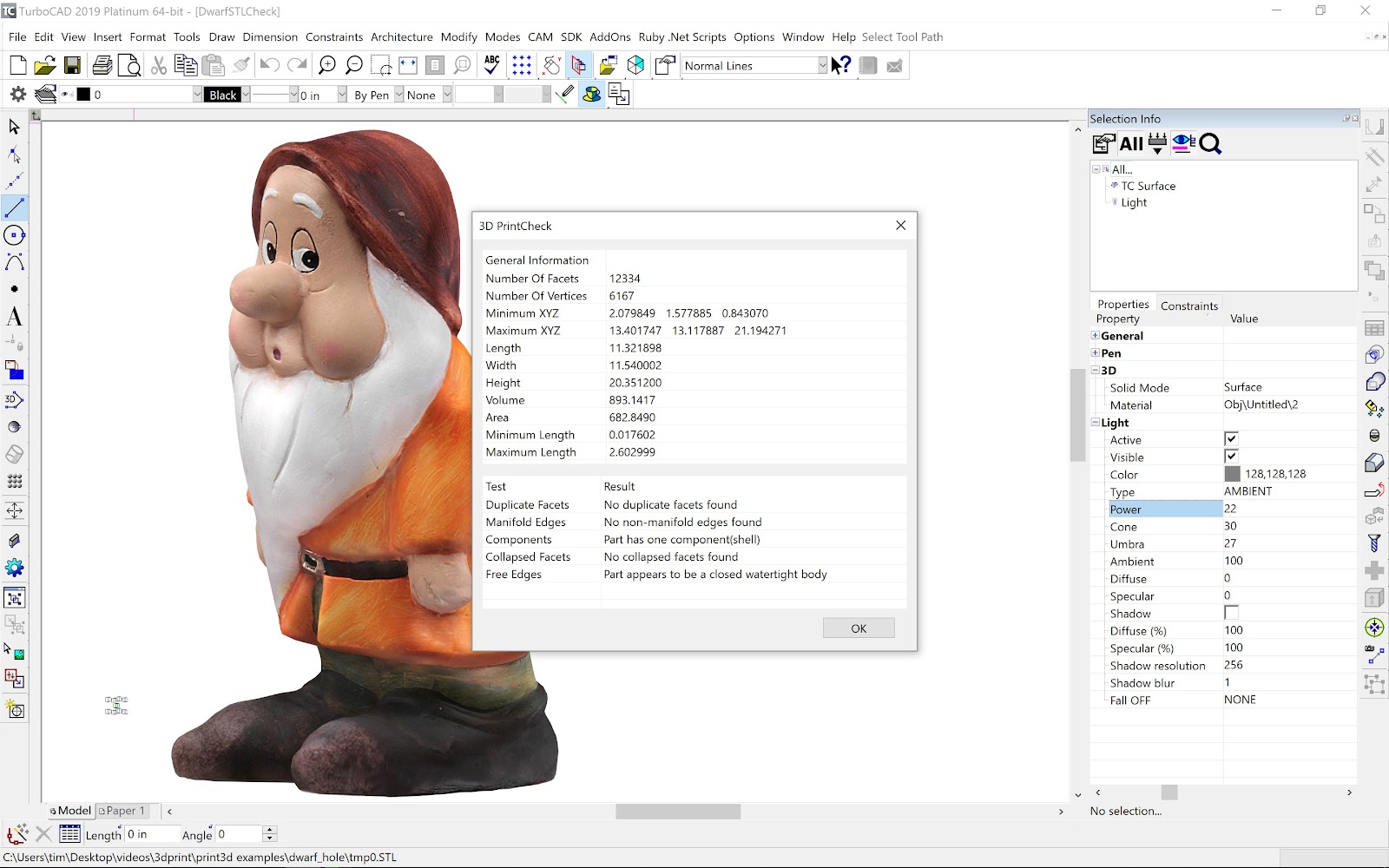Collapse the Light property group
This screenshot has height=868, width=1389.
[1096, 423]
